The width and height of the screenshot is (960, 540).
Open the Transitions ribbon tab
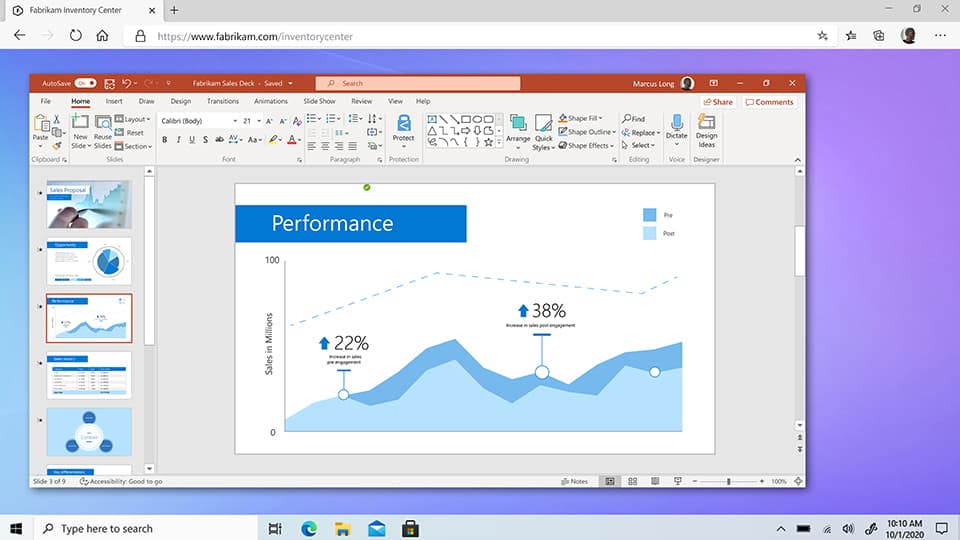222,101
